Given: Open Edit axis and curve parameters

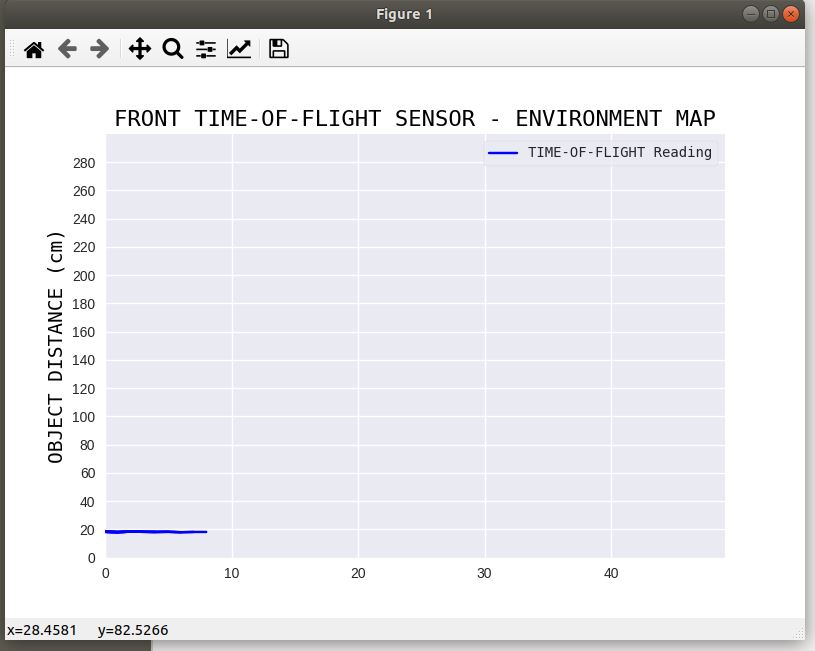Looking at the screenshot, I should click(239, 49).
